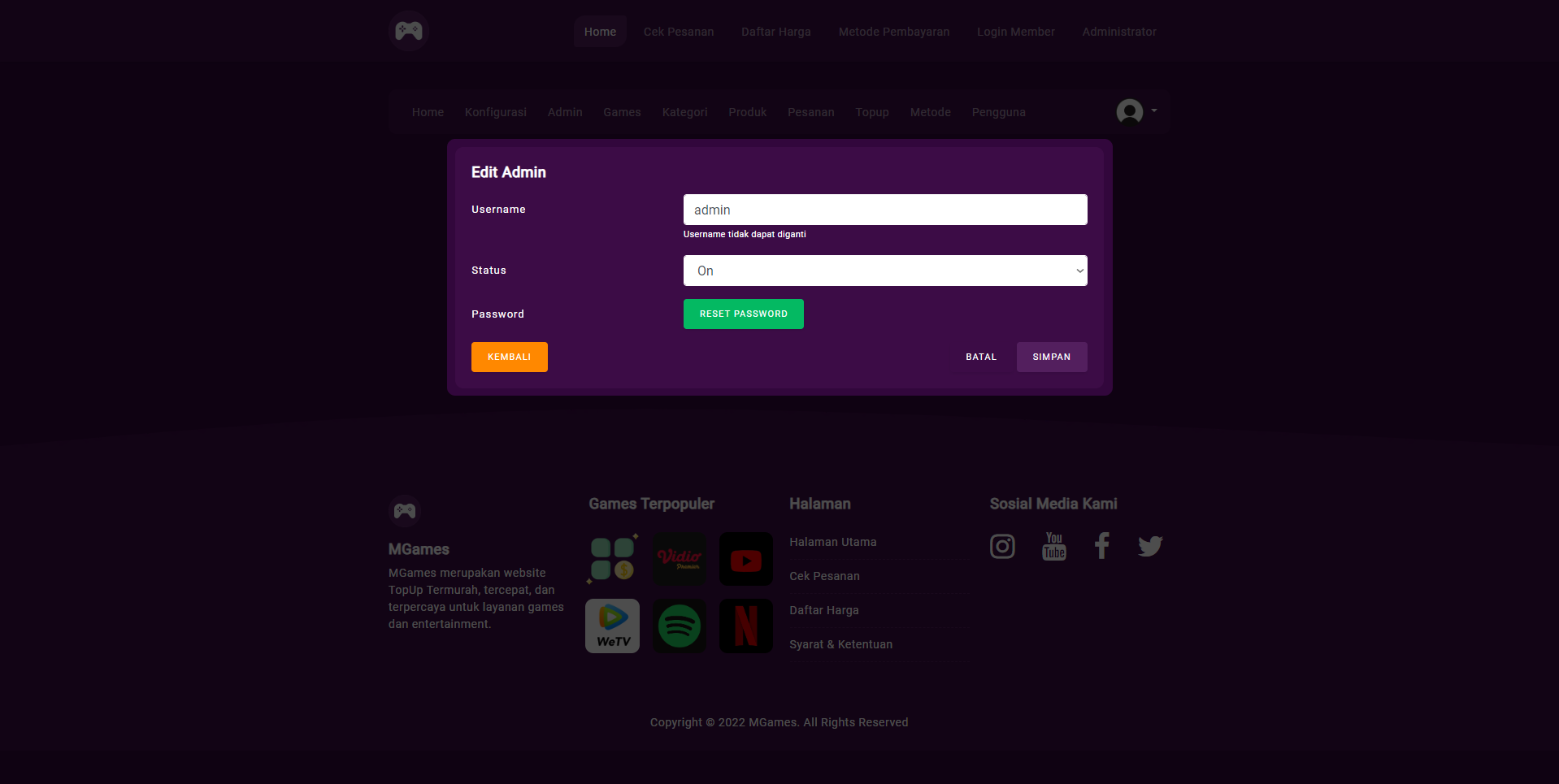The height and width of the screenshot is (784, 1559).
Task: Click the footer MGames gamepad logo
Action: pos(404,511)
